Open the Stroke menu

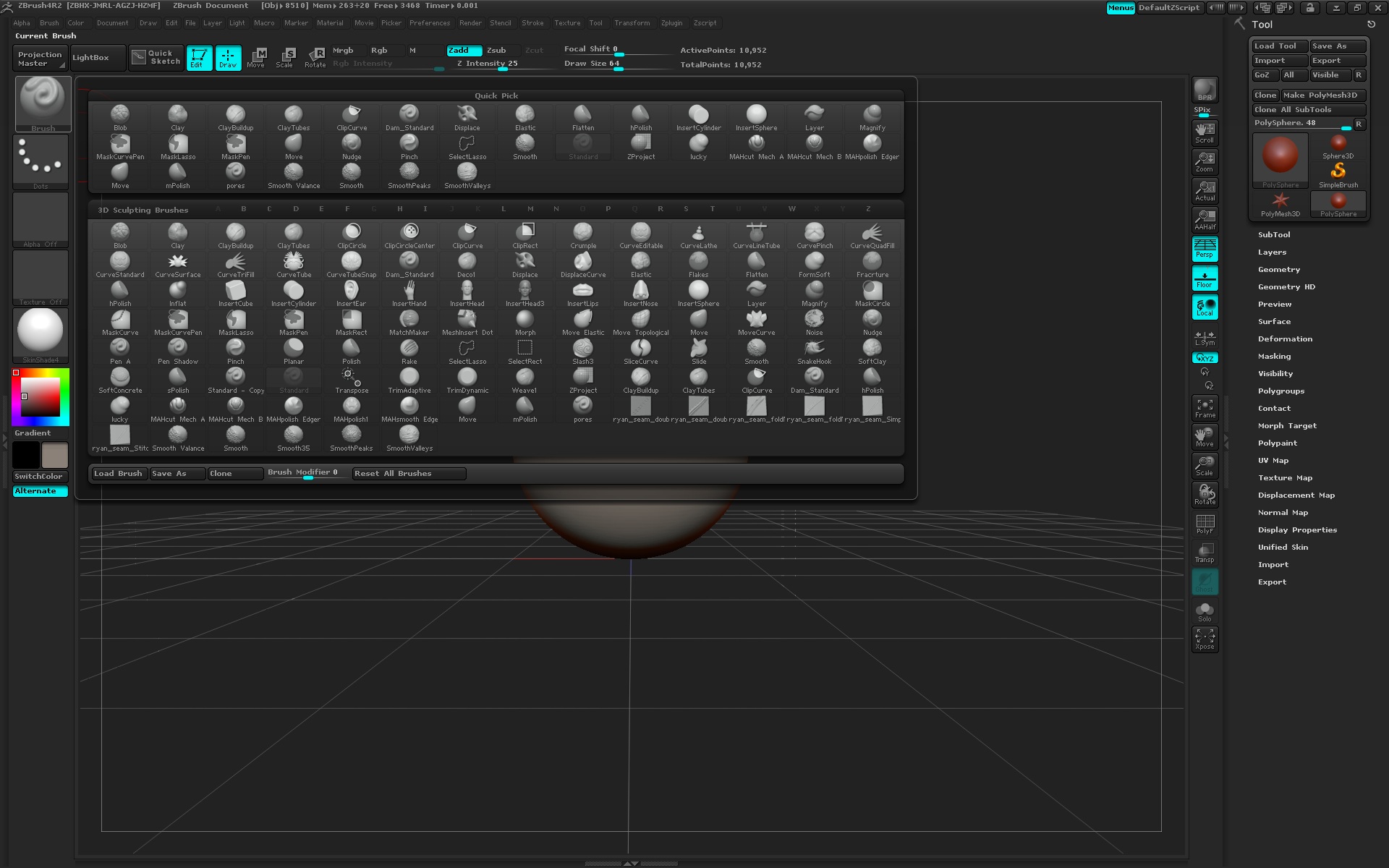tap(532, 23)
